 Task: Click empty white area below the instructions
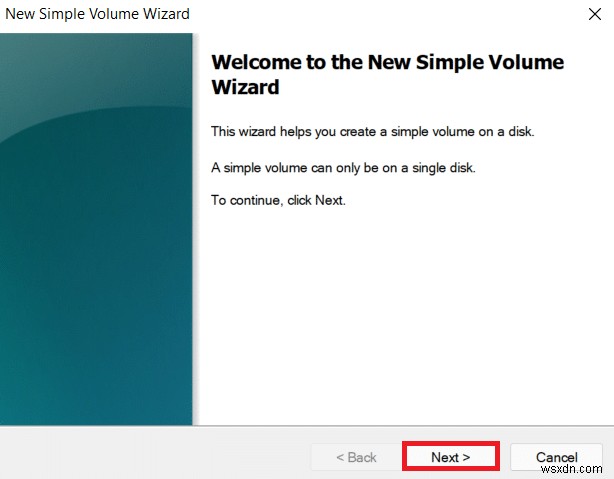403,313
